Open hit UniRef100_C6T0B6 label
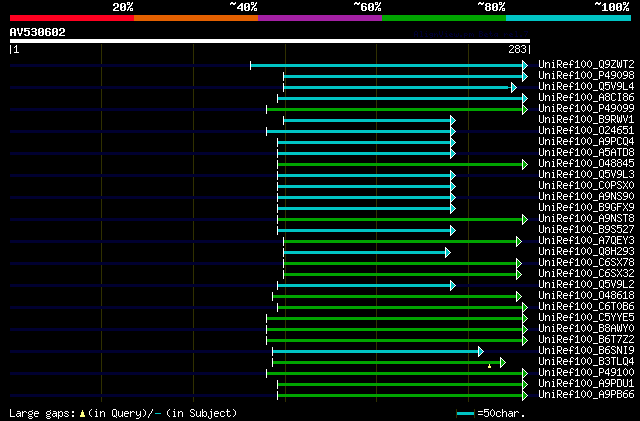The image size is (640, 421). [586, 307]
